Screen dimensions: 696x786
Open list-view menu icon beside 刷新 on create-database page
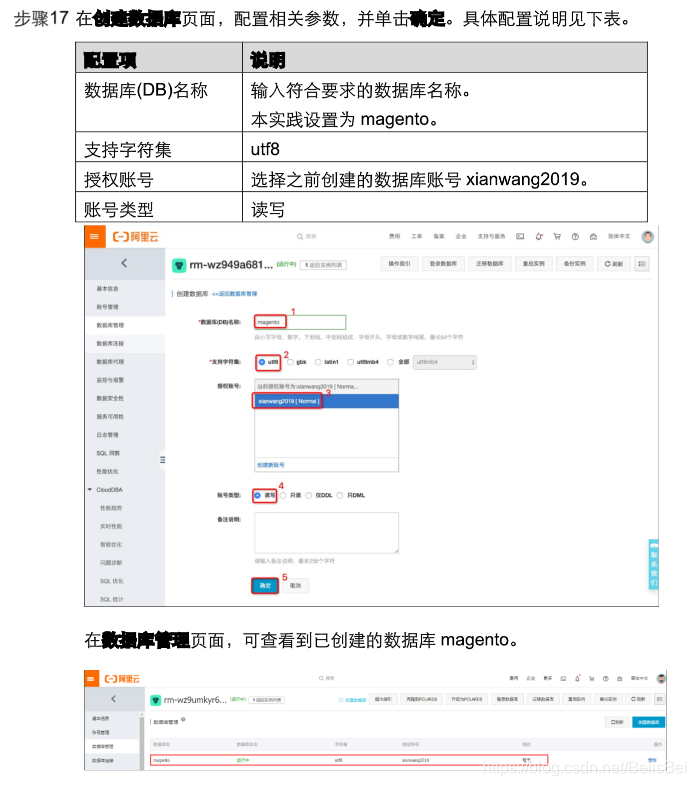click(642, 264)
